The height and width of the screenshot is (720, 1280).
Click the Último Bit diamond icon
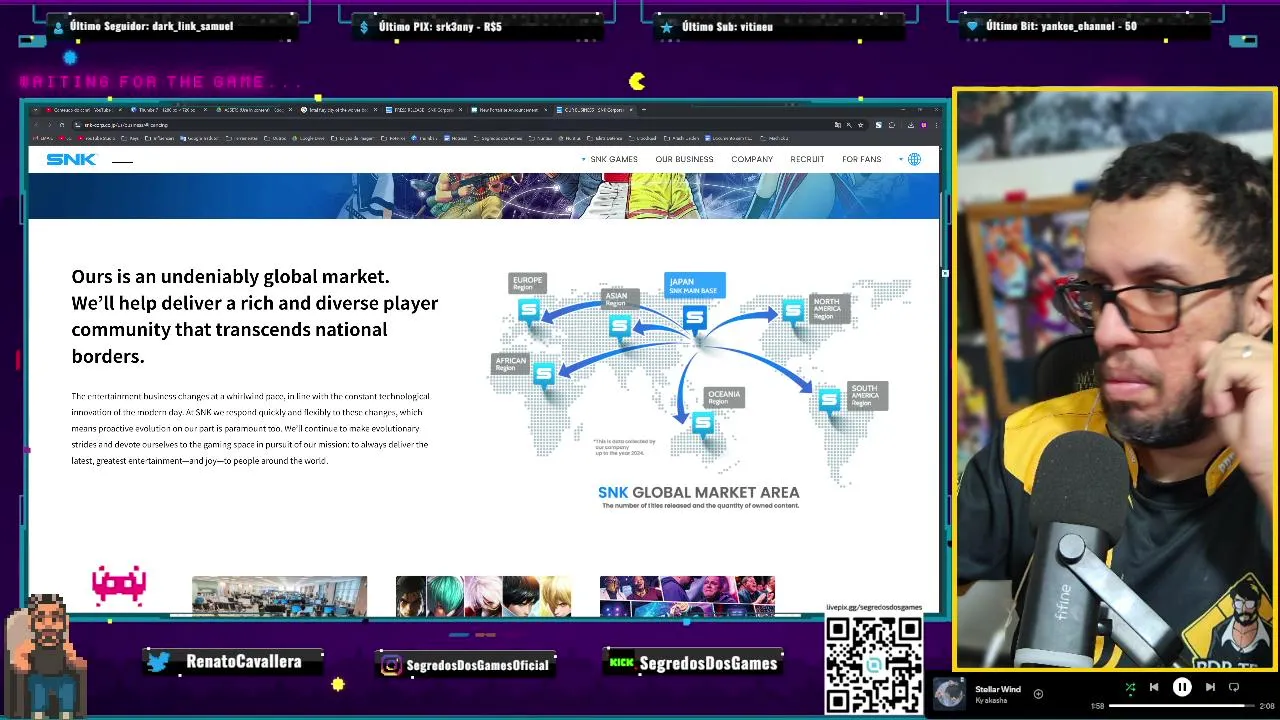click(x=971, y=27)
